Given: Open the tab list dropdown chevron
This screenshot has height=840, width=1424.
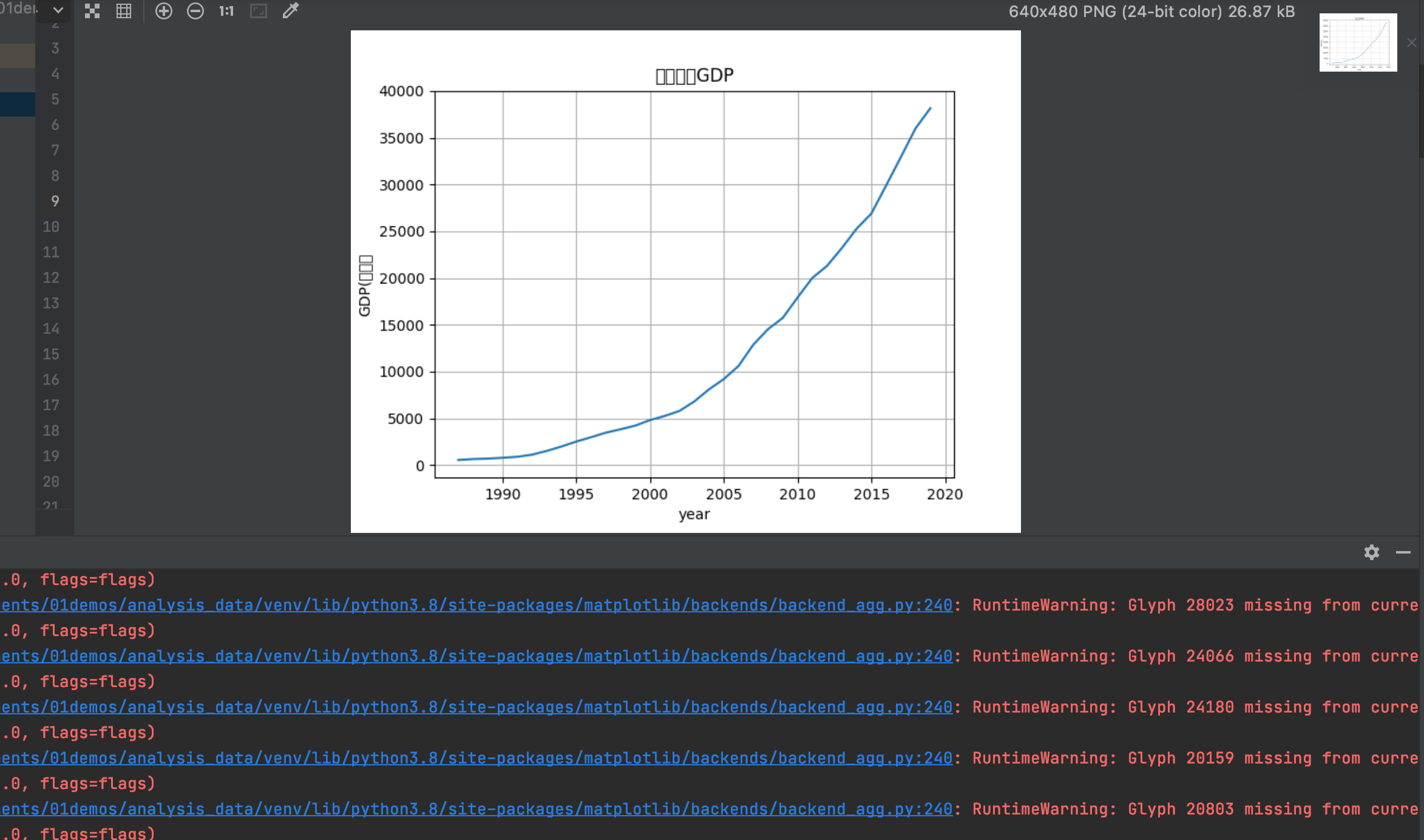Looking at the screenshot, I should [x=58, y=10].
